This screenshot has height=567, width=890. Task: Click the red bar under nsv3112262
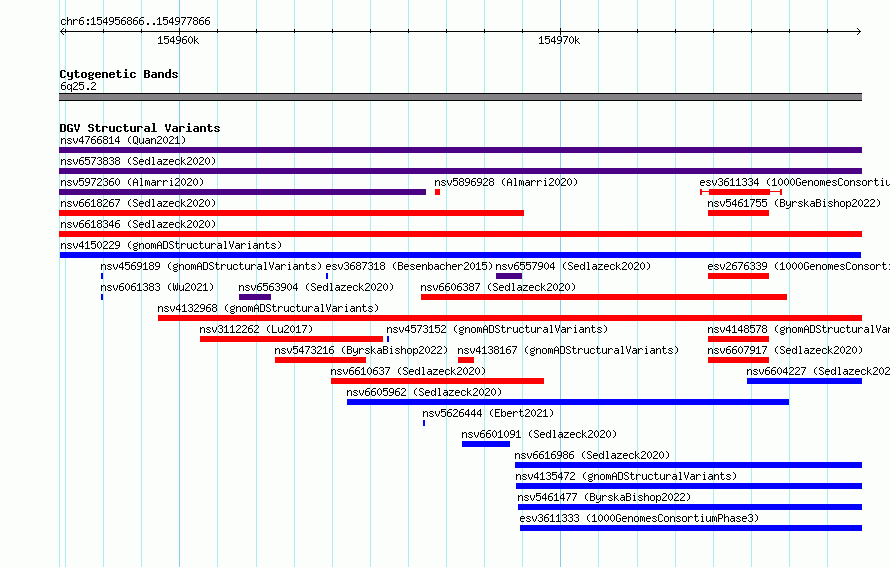point(291,339)
